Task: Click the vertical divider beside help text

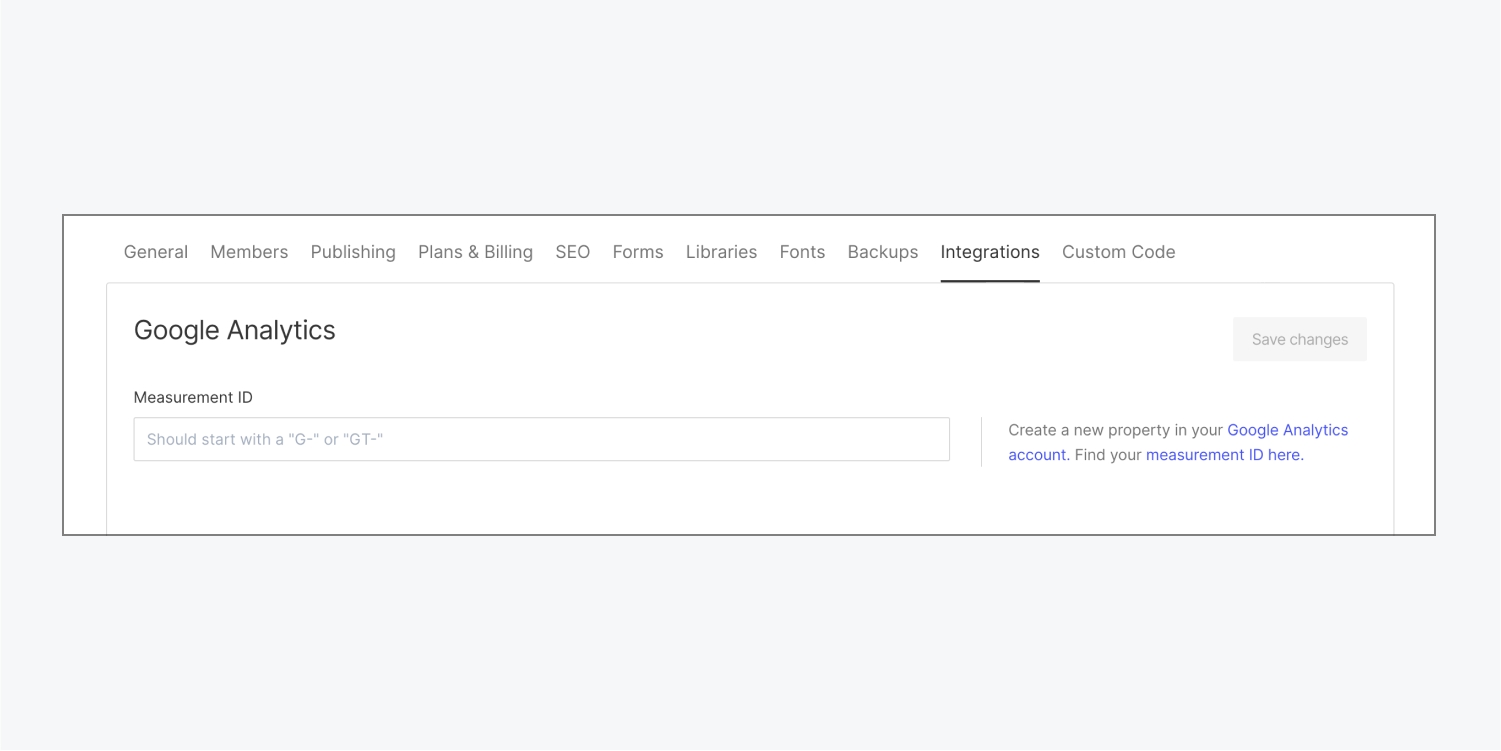Action: click(x=981, y=442)
